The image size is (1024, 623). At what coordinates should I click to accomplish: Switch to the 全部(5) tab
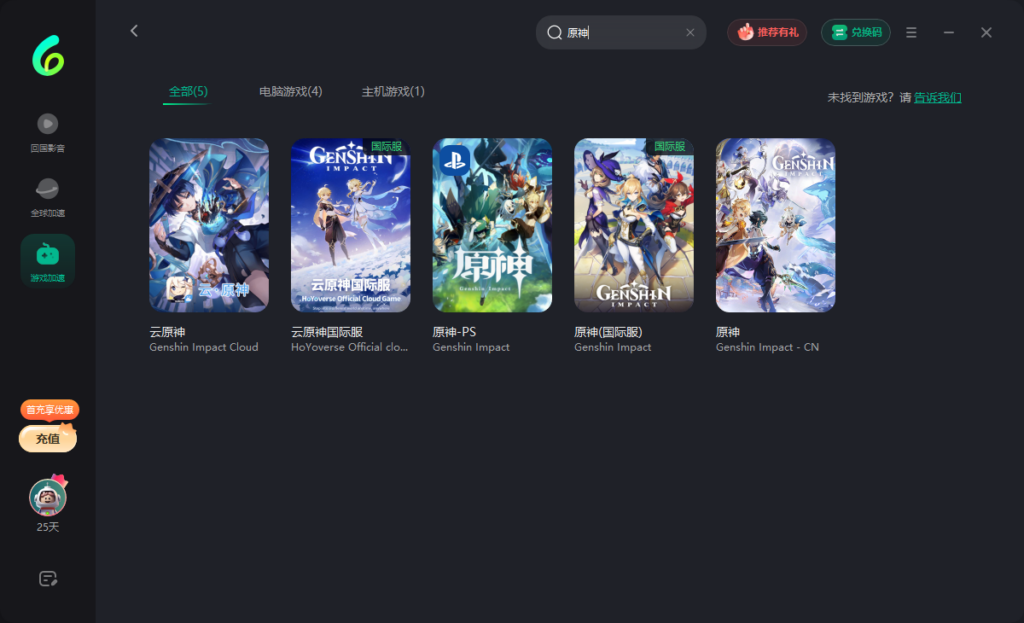tap(188, 92)
